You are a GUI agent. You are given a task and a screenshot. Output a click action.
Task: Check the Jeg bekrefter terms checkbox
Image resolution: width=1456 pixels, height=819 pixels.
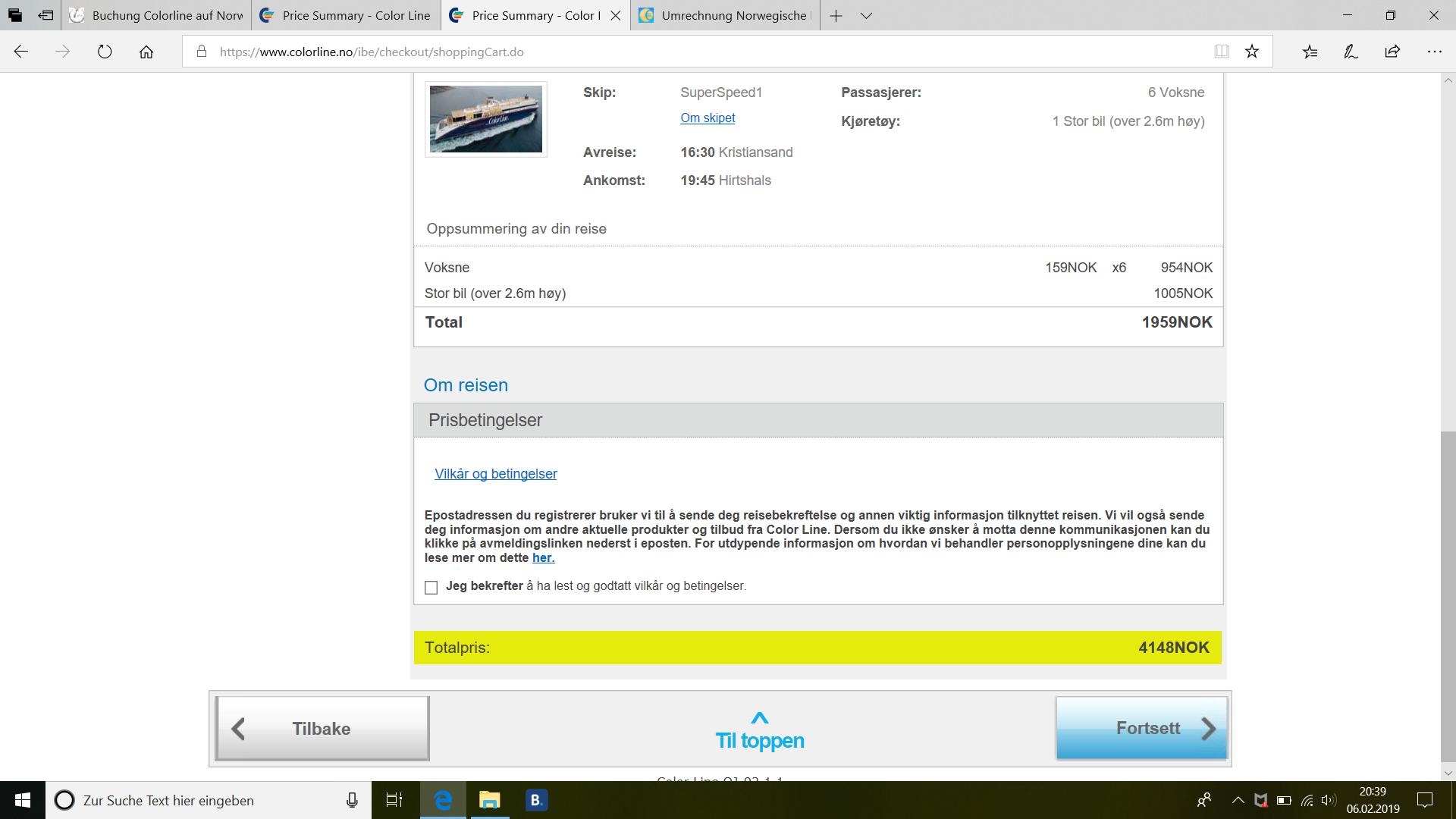click(431, 588)
